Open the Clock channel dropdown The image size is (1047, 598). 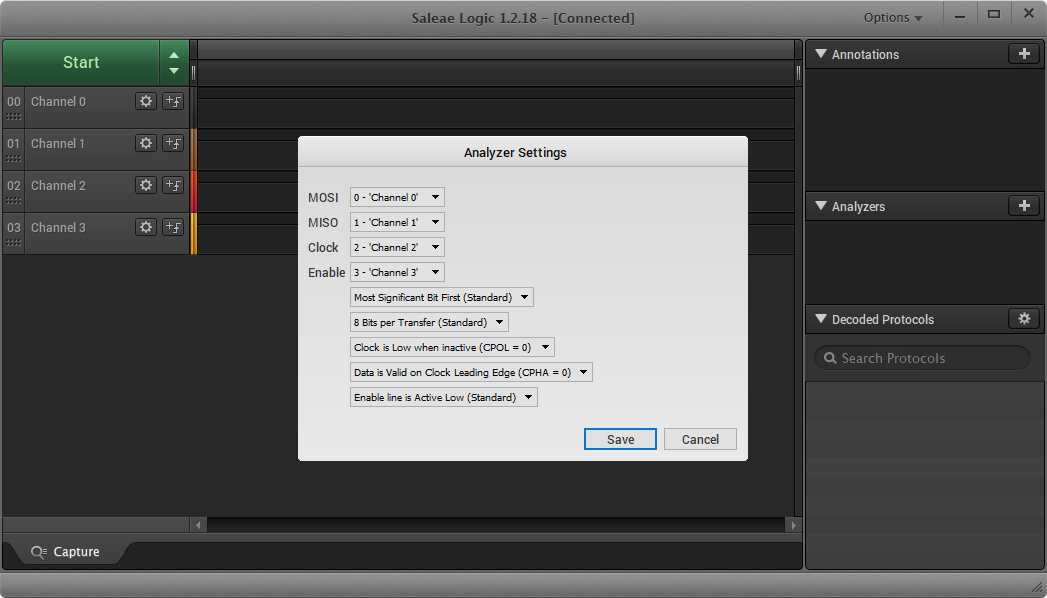tap(397, 248)
